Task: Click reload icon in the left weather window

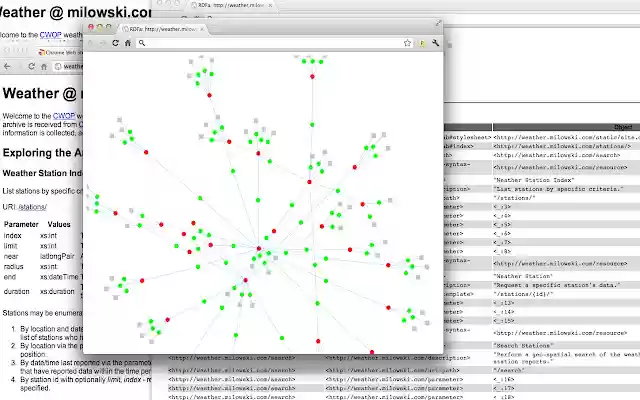Action: pos(31,66)
